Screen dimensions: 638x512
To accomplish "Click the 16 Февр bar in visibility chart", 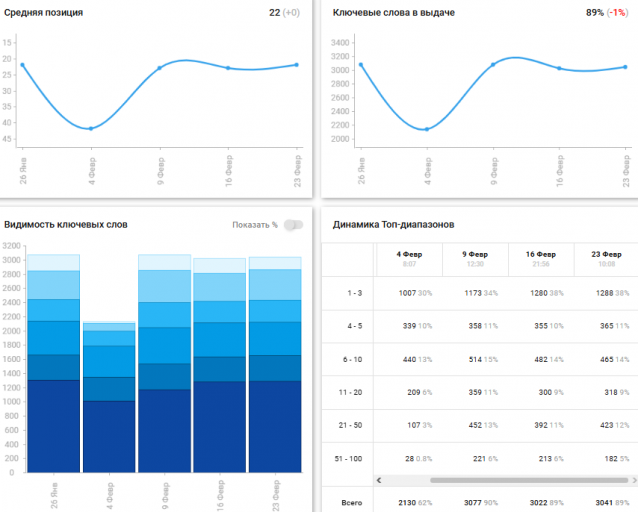I will click(x=219, y=365).
